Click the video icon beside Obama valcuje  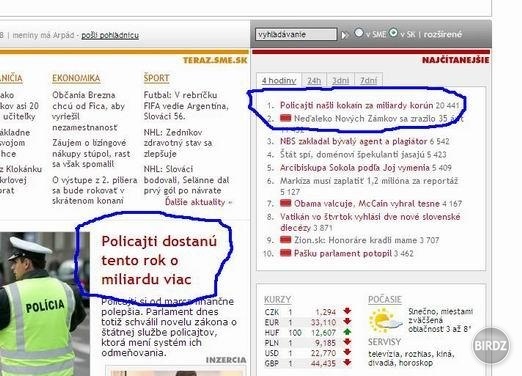pos(286,203)
